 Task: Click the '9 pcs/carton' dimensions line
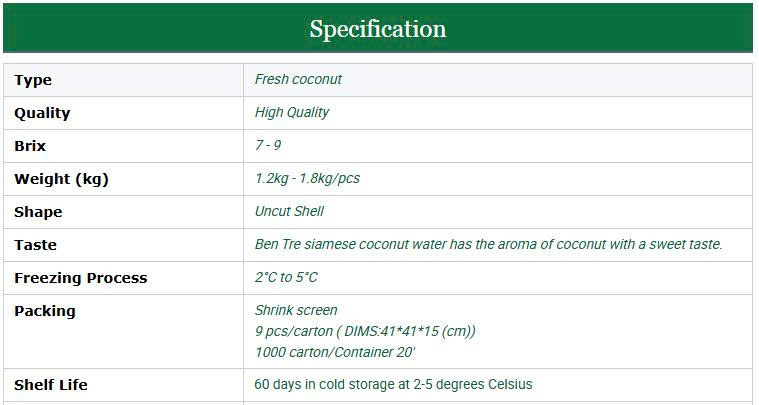365,331
